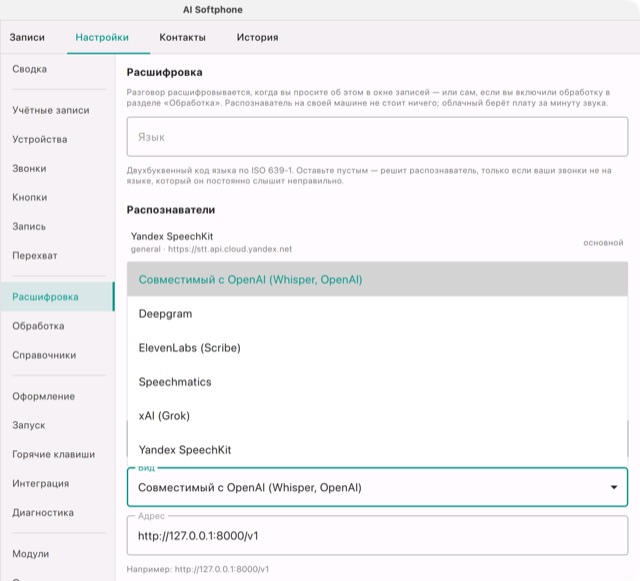Select Кнопки in the sidebar
Viewport: 640px width, 581px height.
[58, 197]
